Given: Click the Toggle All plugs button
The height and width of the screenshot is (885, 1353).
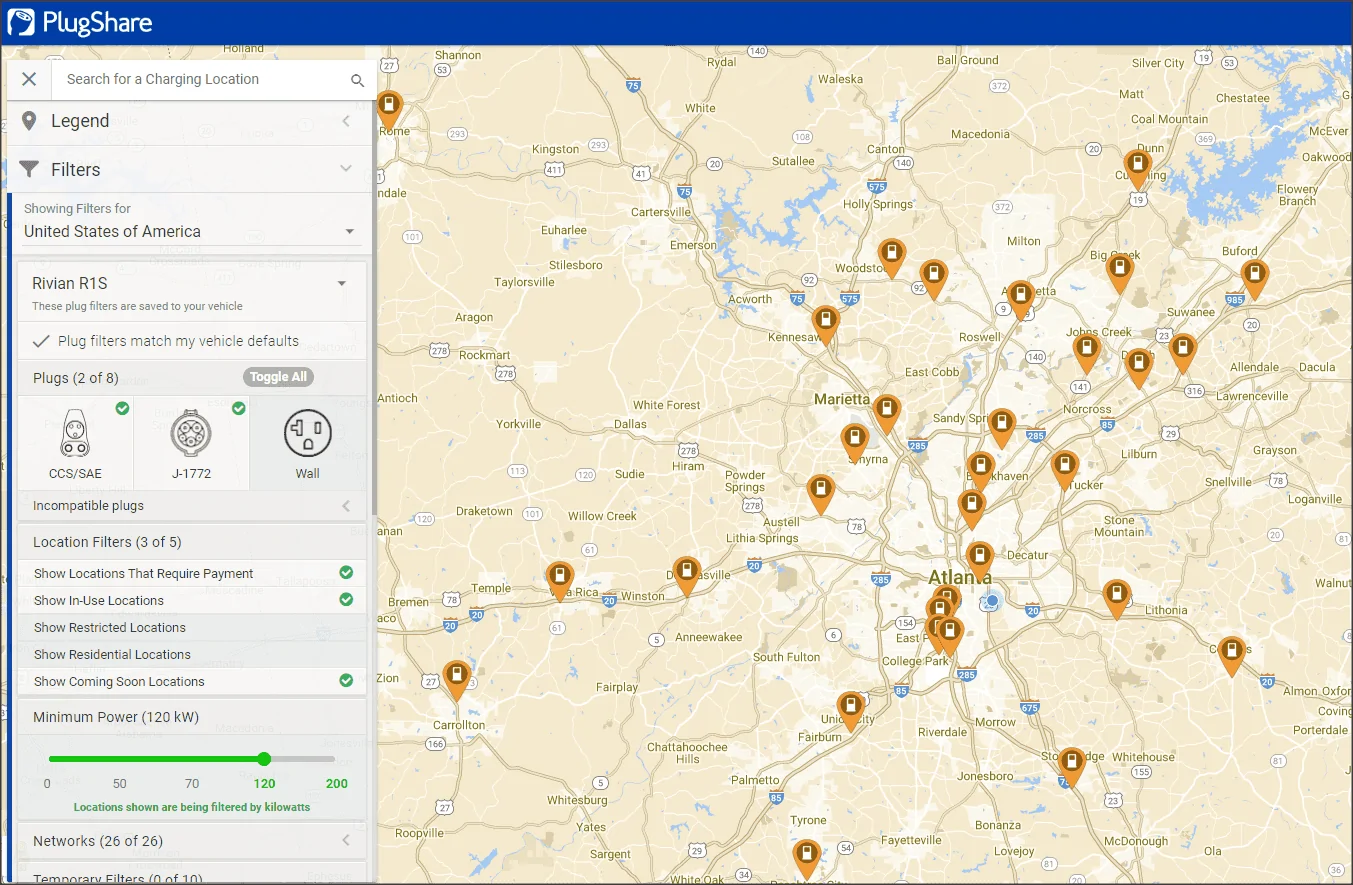Looking at the screenshot, I should [x=278, y=377].
